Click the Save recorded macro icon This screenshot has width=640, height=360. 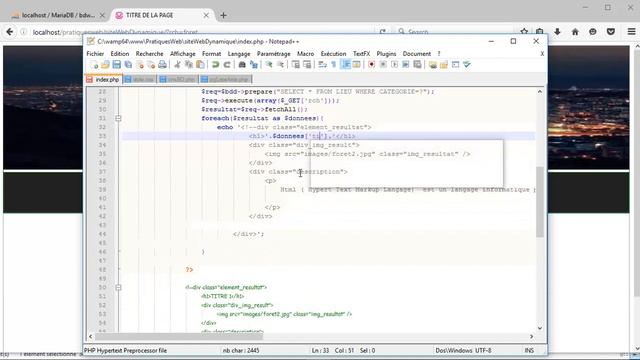click(417, 64)
